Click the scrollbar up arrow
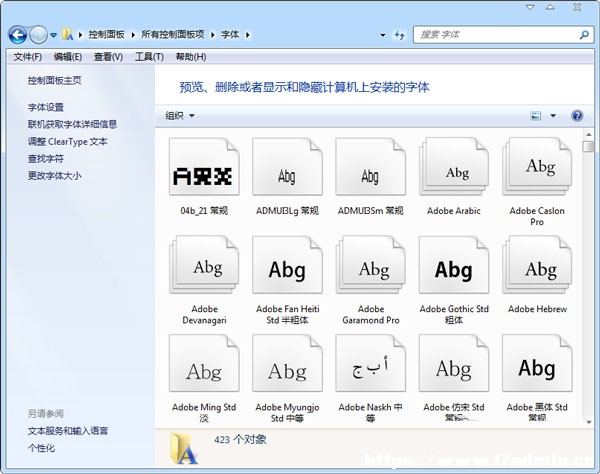 [589, 135]
